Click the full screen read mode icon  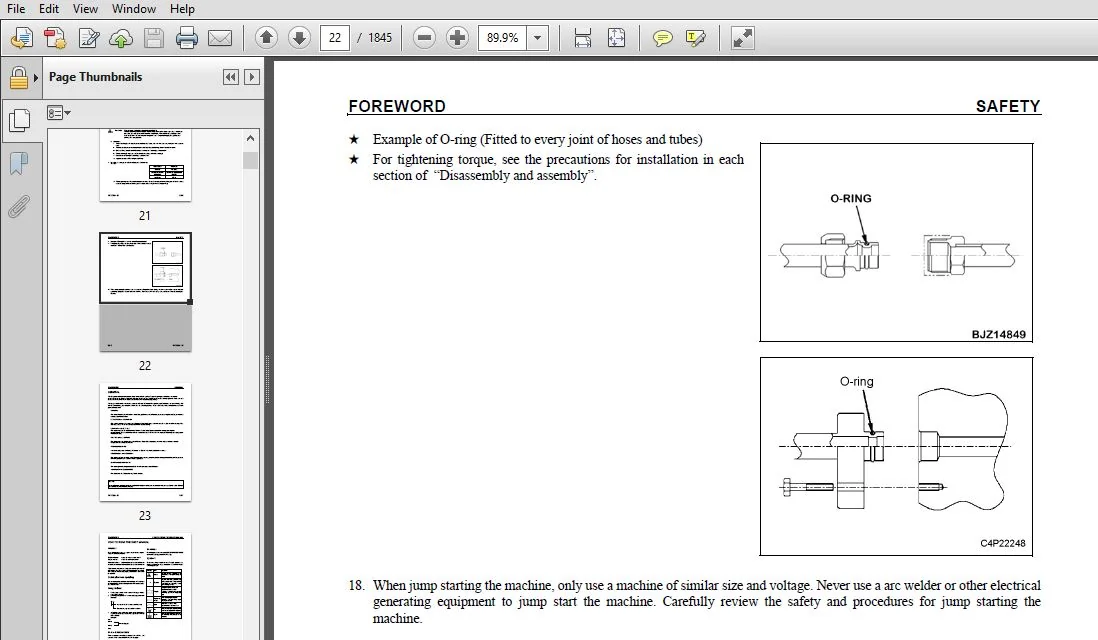tap(742, 38)
